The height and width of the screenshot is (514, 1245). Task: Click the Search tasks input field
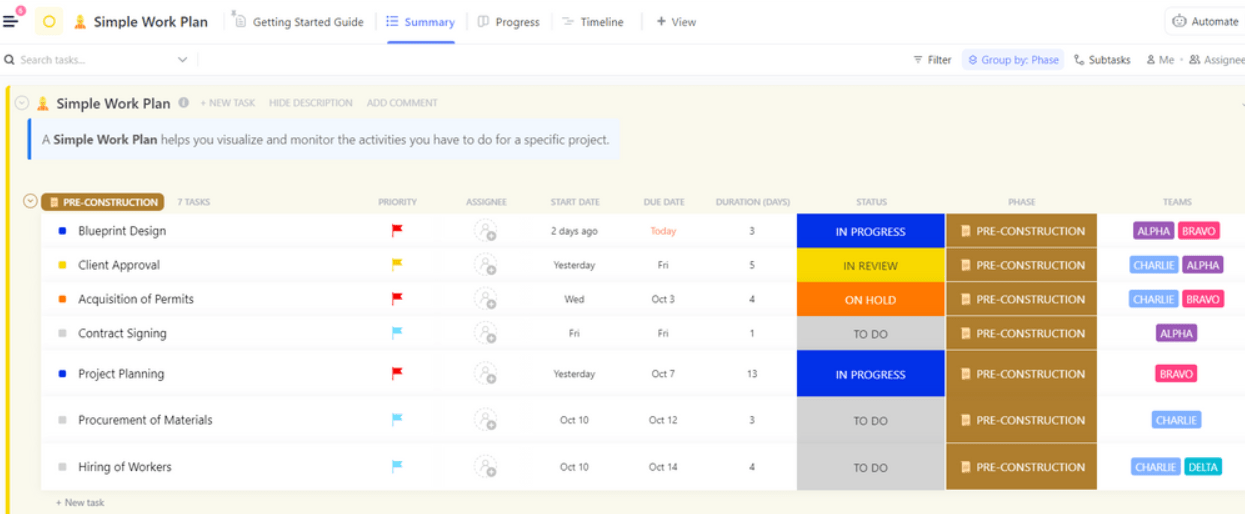pyautogui.click(x=90, y=60)
